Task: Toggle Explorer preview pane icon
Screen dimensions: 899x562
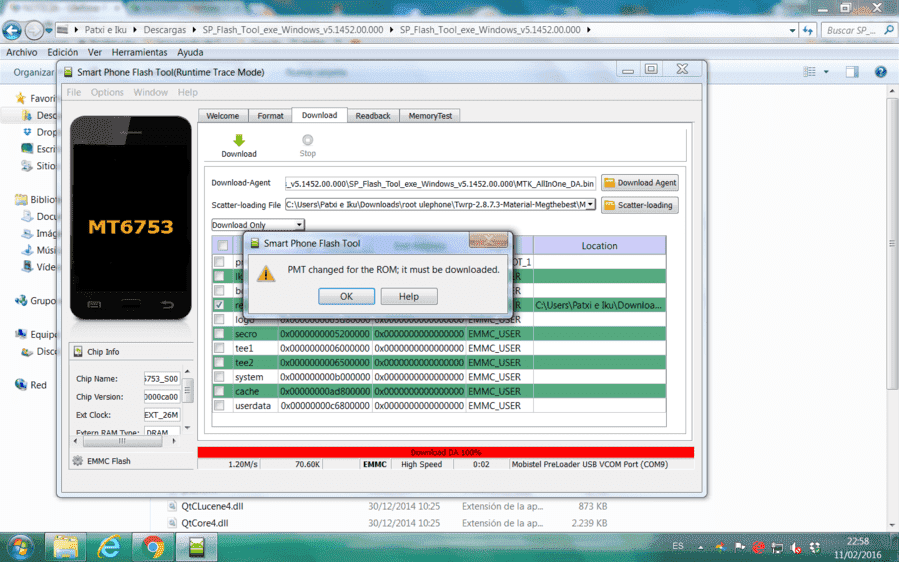Action: coord(852,72)
